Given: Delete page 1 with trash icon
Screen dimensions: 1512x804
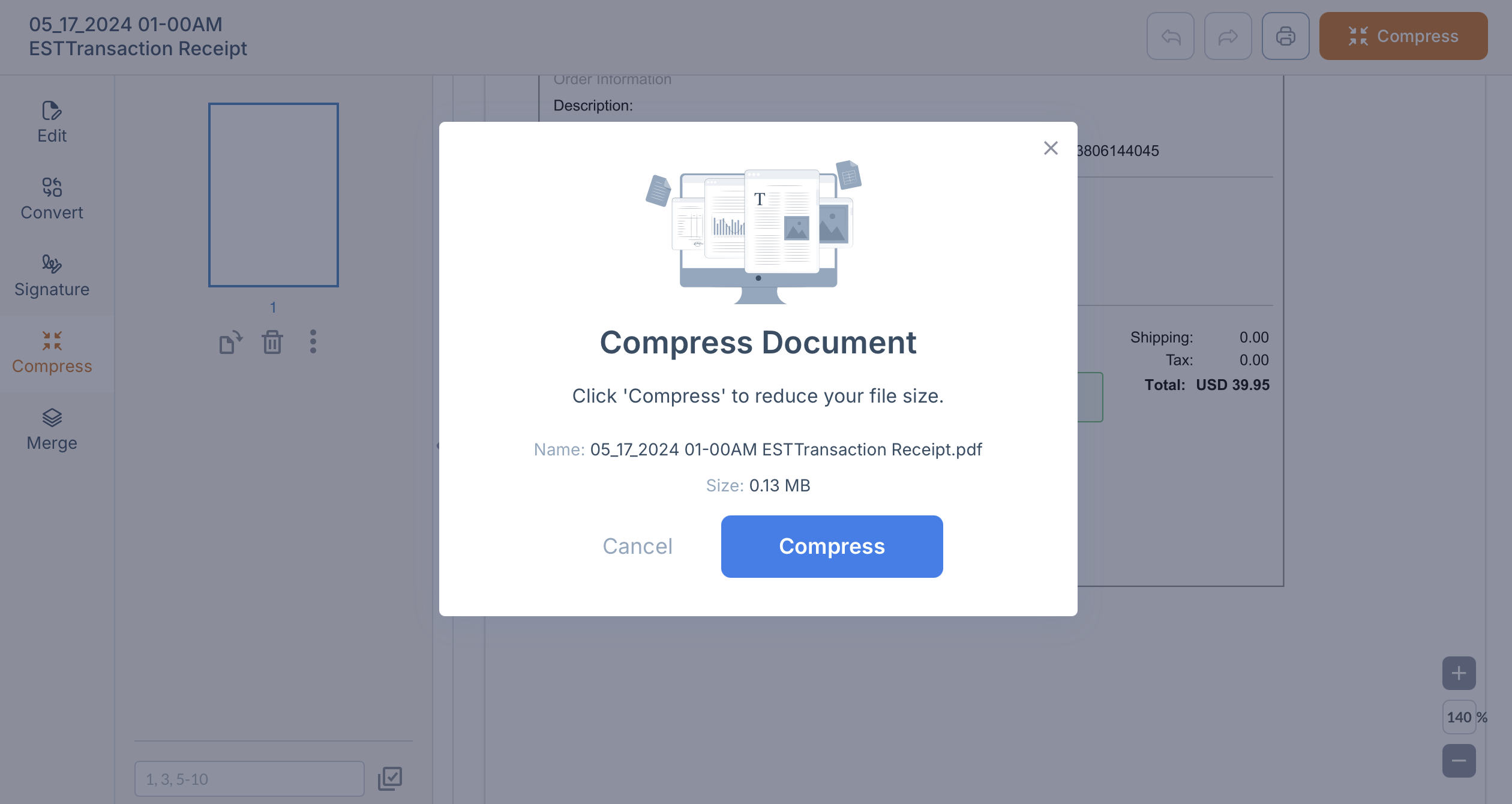Looking at the screenshot, I should [x=272, y=343].
